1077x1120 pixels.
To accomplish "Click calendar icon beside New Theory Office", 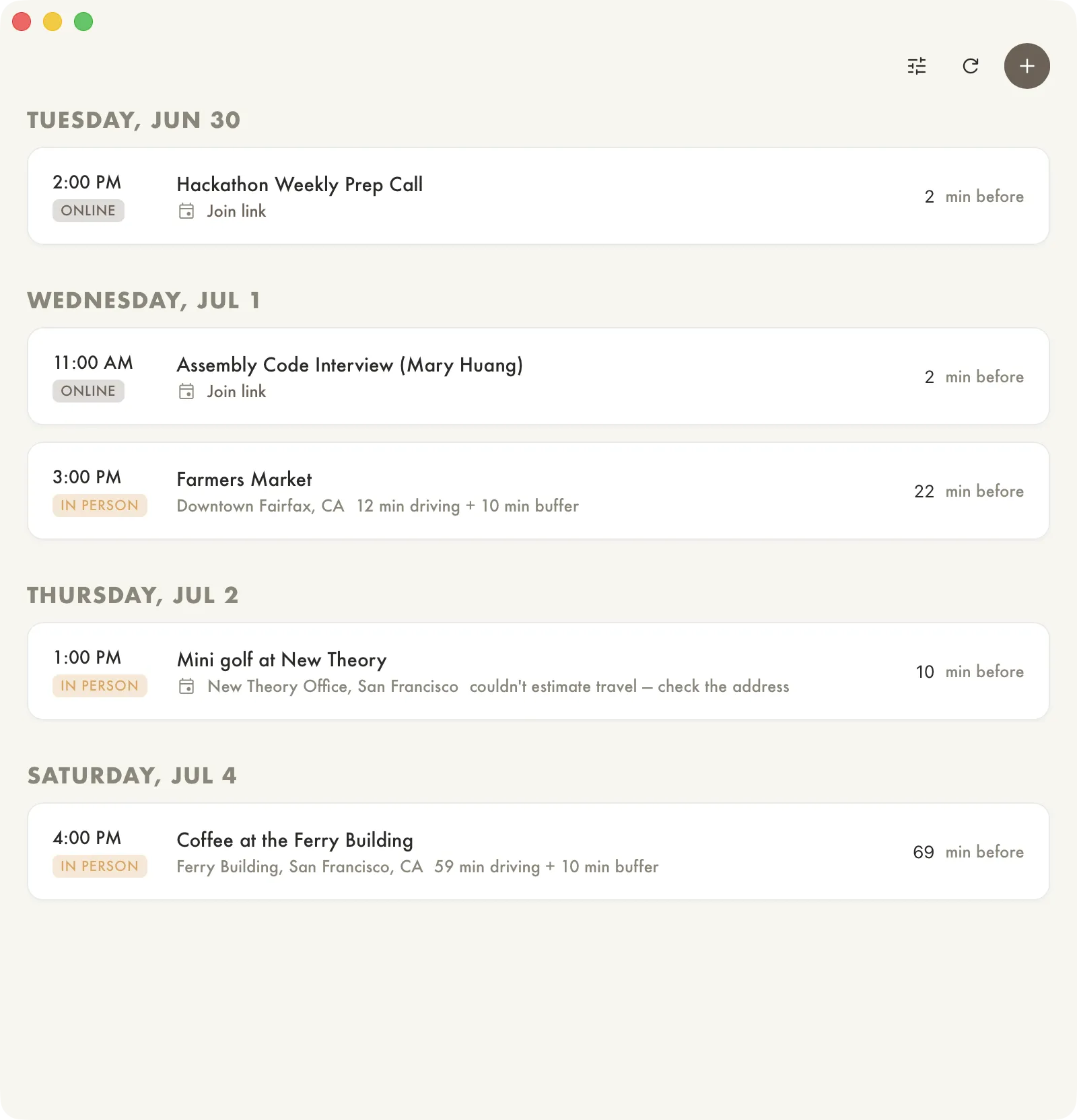I will click(186, 687).
